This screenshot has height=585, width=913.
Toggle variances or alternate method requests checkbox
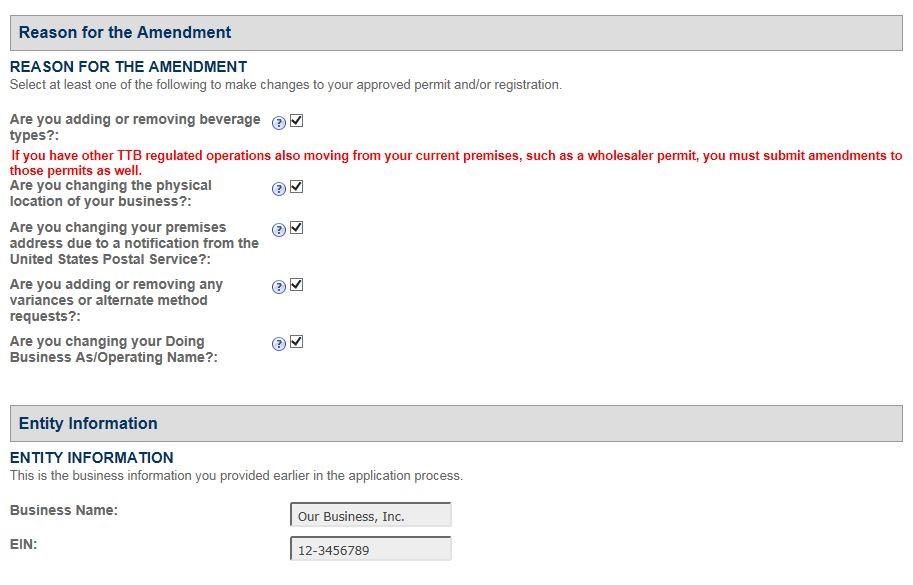pyautogui.click(x=296, y=285)
